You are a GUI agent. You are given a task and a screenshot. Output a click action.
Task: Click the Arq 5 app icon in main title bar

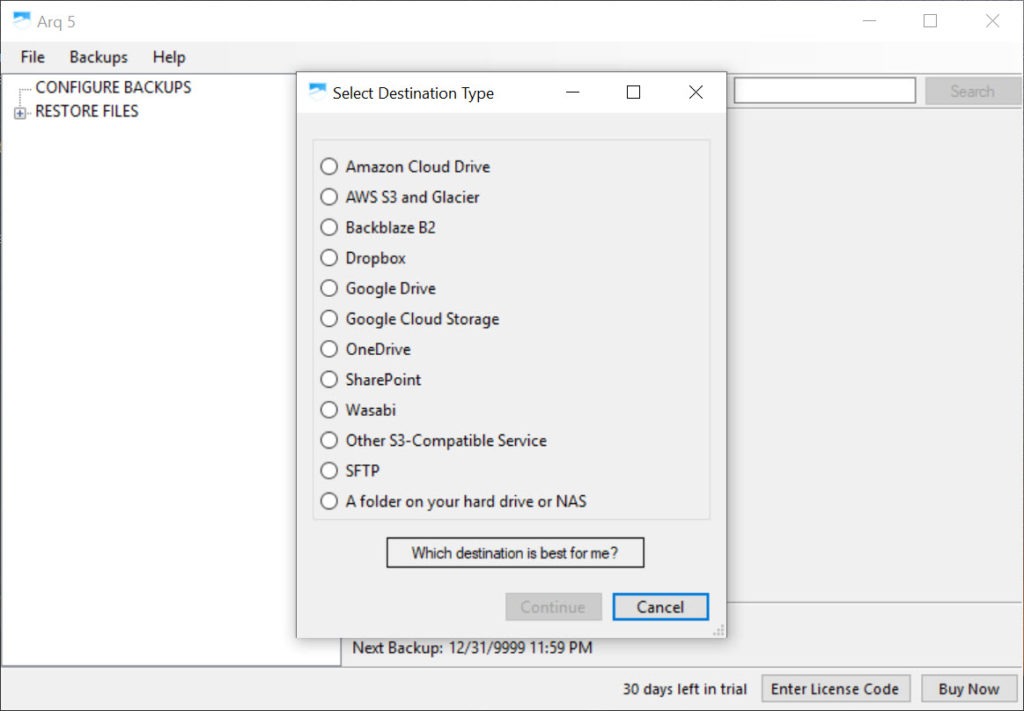tap(22, 21)
